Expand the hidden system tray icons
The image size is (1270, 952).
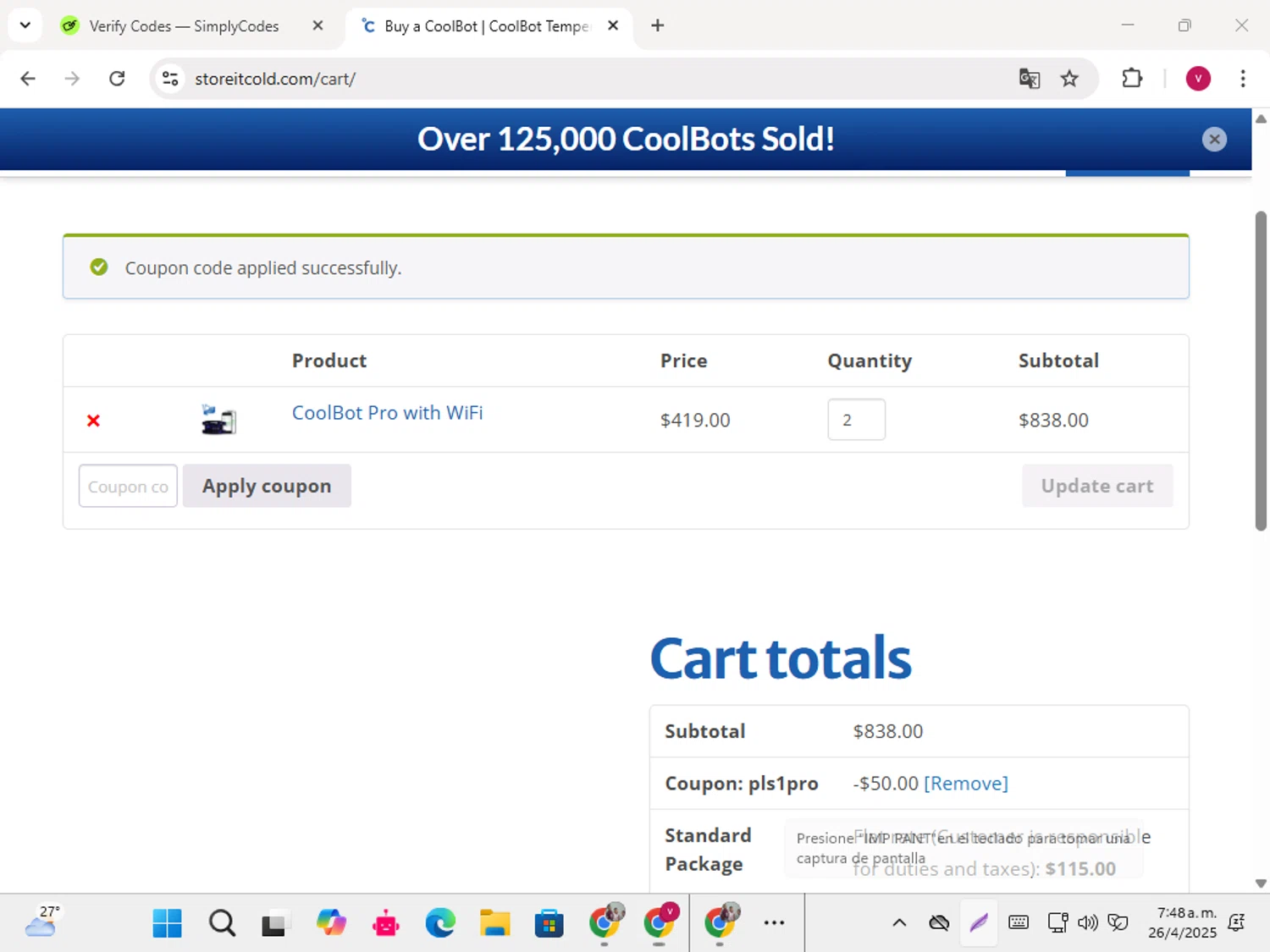(x=899, y=923)
